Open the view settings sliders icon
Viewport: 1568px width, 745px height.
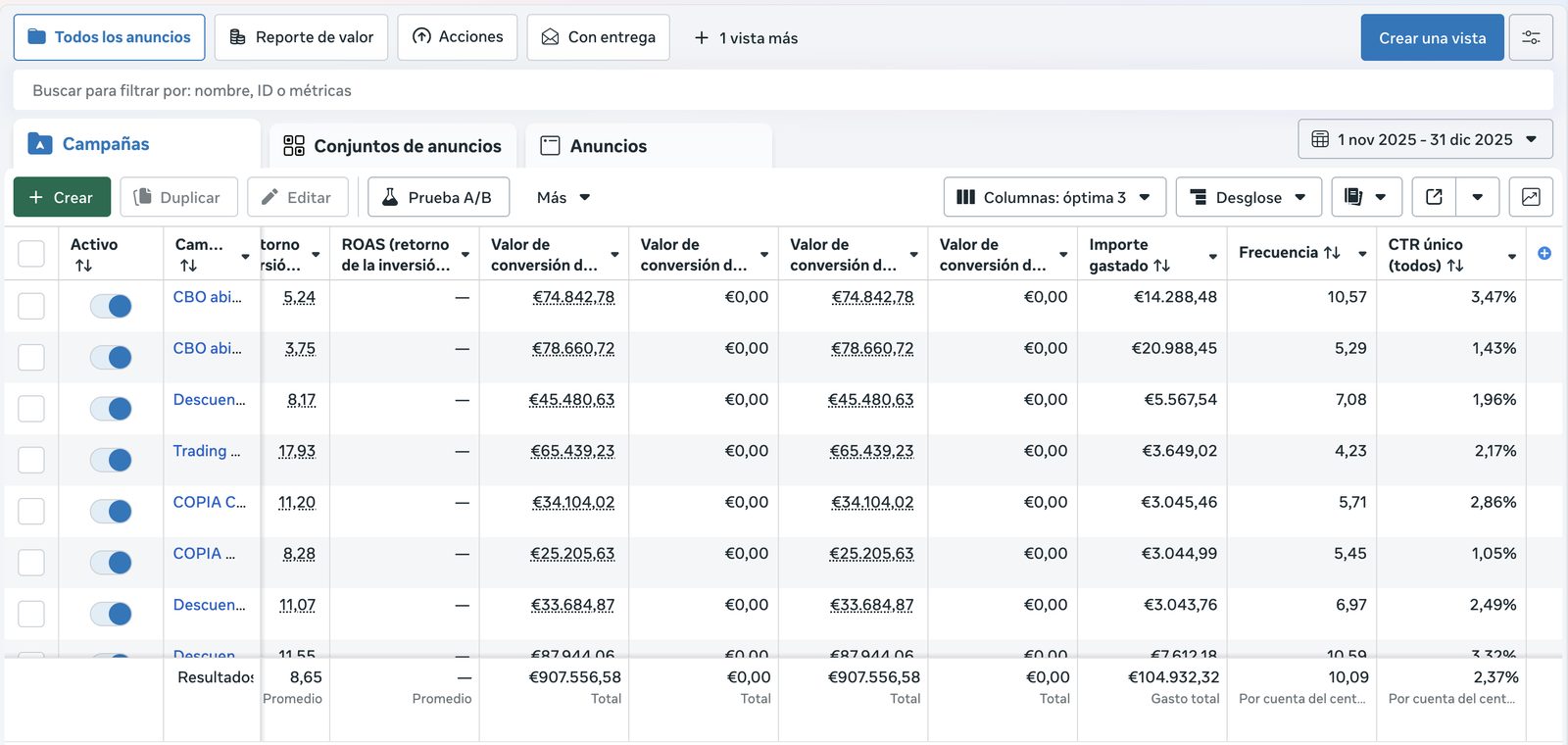[x=1531, y=37]
